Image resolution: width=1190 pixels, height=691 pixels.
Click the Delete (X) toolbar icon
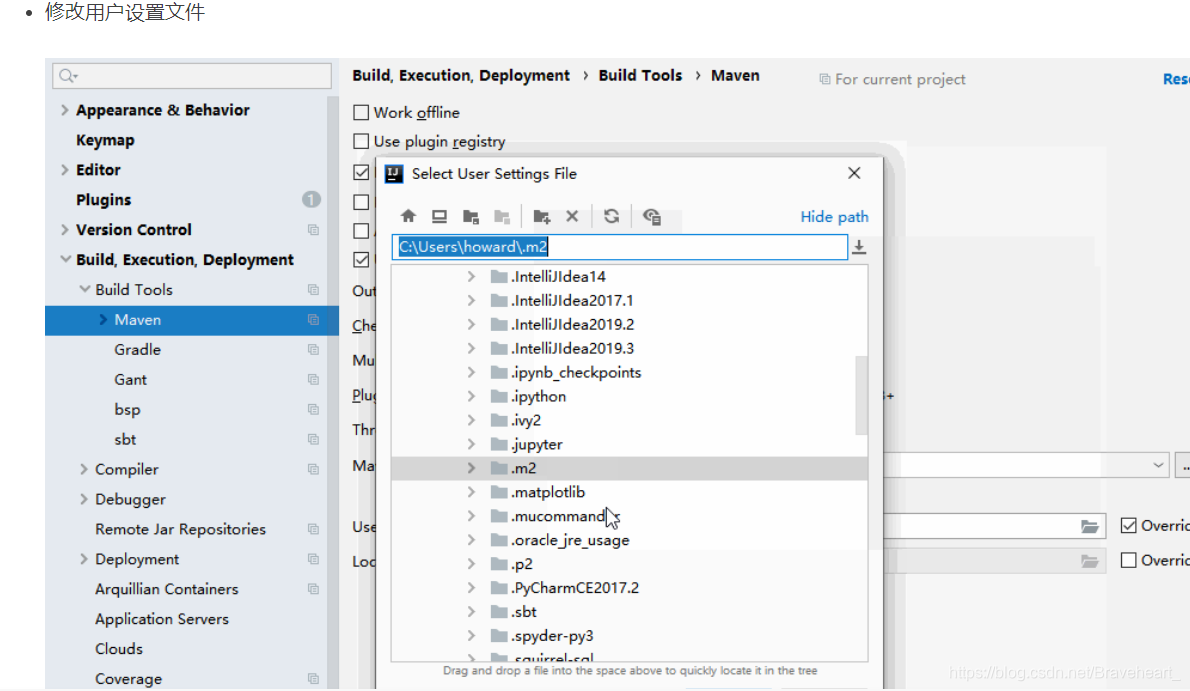572,216
